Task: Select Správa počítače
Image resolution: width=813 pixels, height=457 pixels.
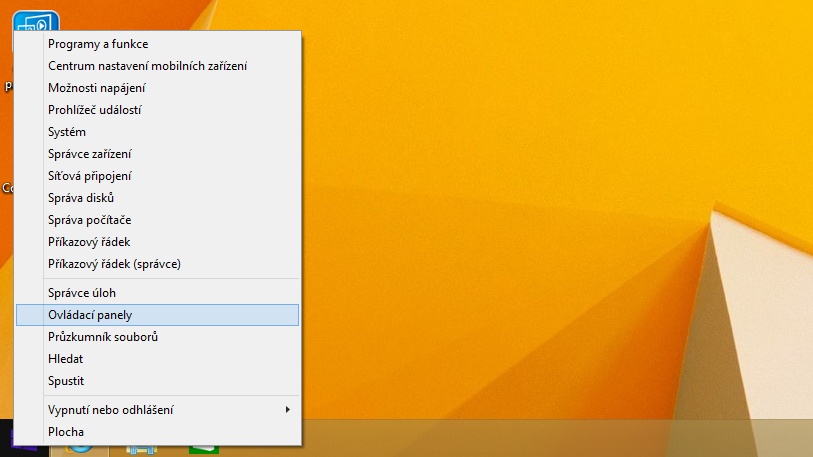Action: (x=89, y=220)
